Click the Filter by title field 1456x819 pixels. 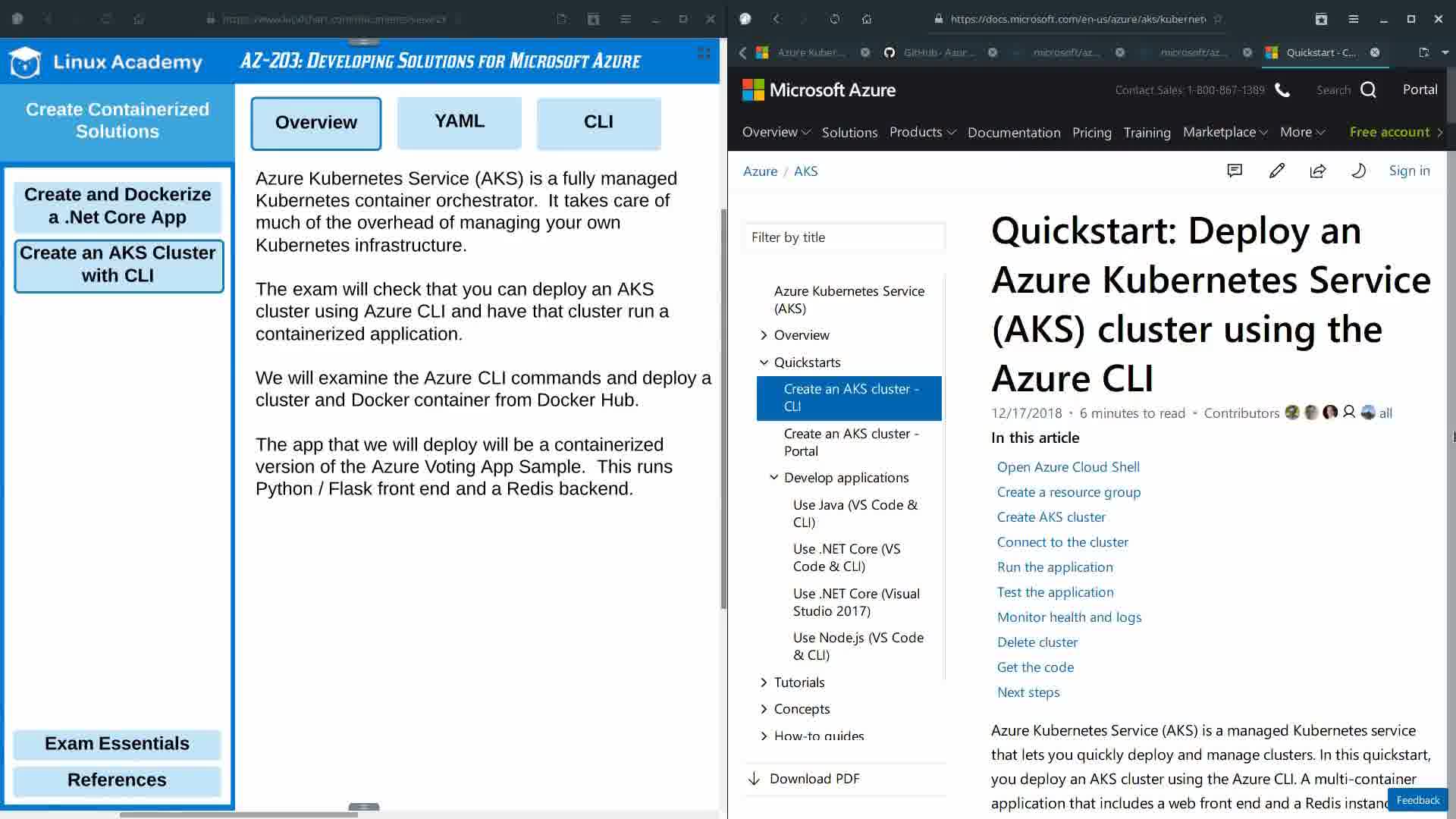(x=844, y=237)
